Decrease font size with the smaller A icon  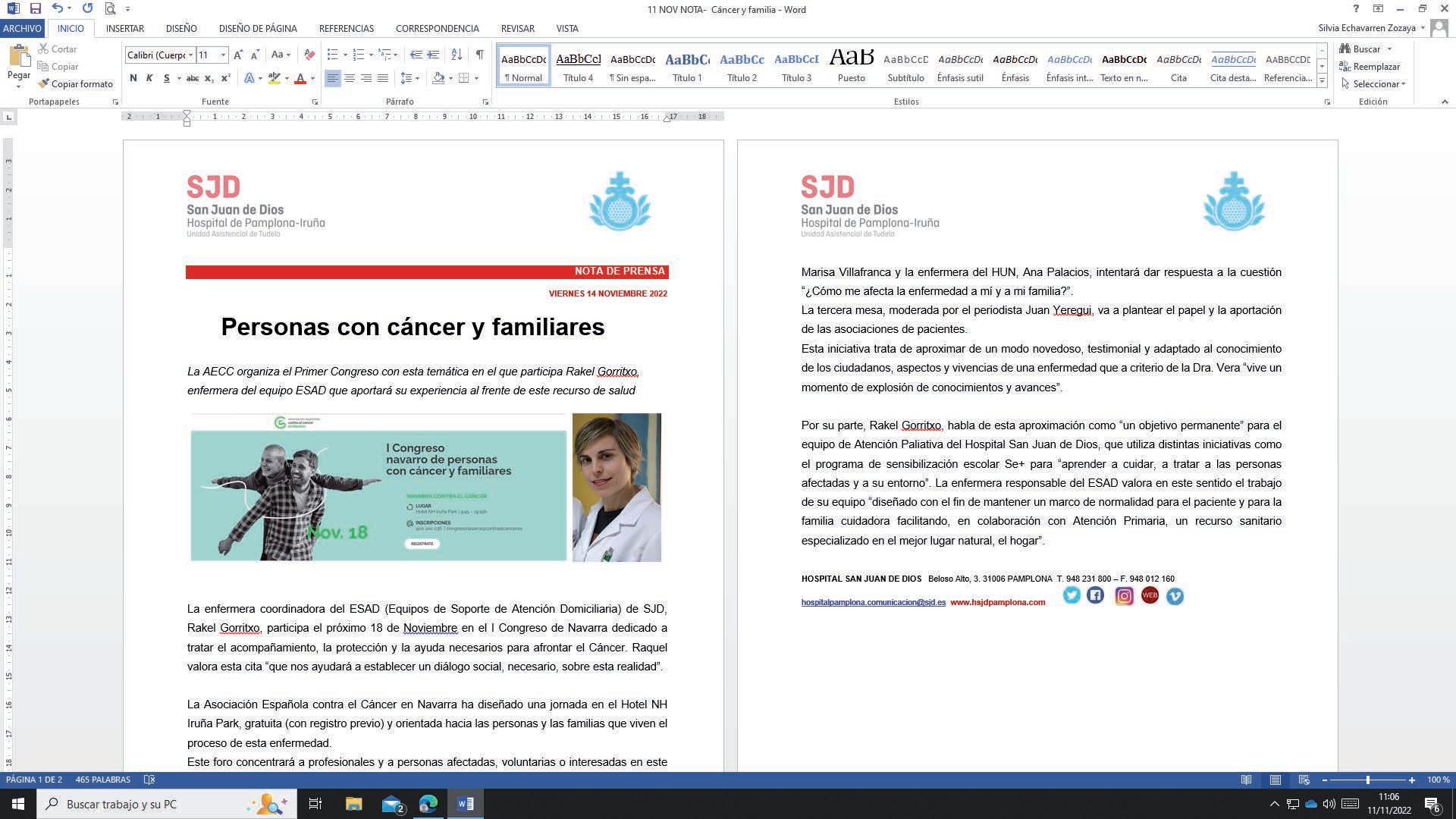pyautogui.click(x=255, y=55)
